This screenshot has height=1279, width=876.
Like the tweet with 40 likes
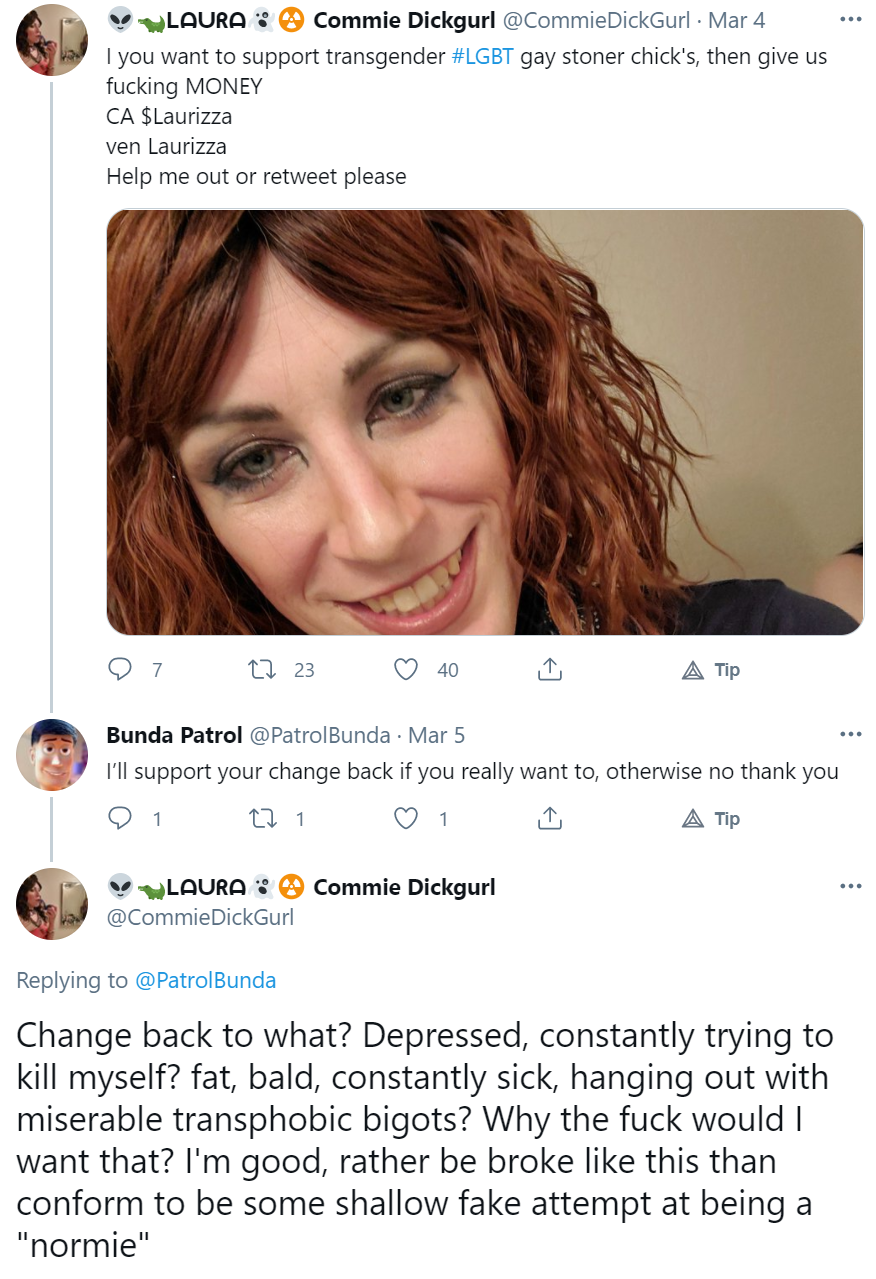pos(406,670)
